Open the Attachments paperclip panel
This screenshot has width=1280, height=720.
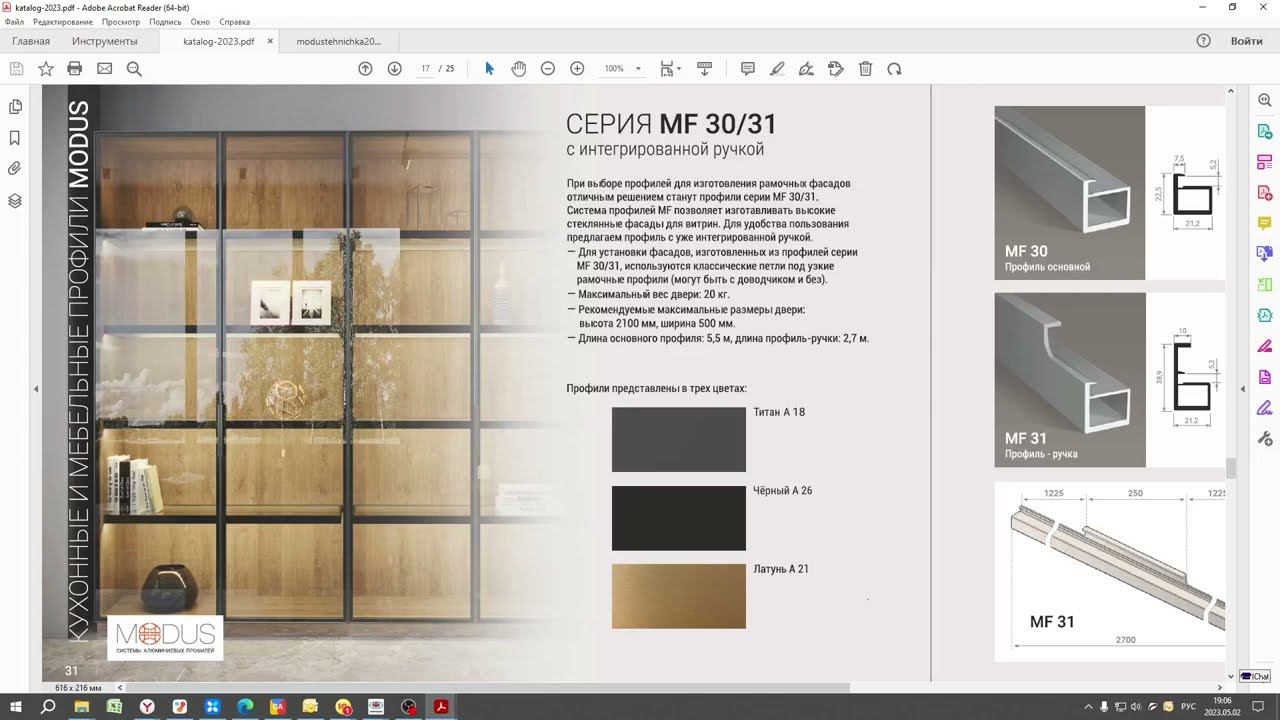[x=15, y=169]
